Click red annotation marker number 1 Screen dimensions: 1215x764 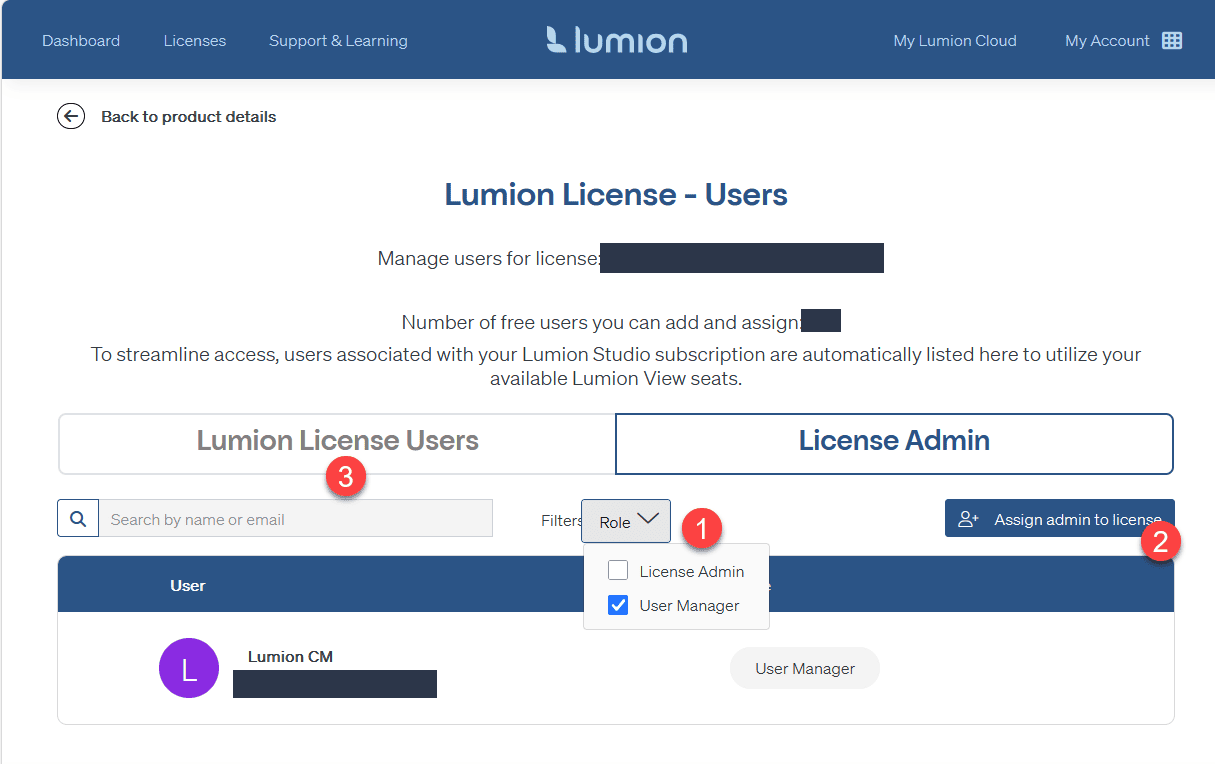point(701,528)
